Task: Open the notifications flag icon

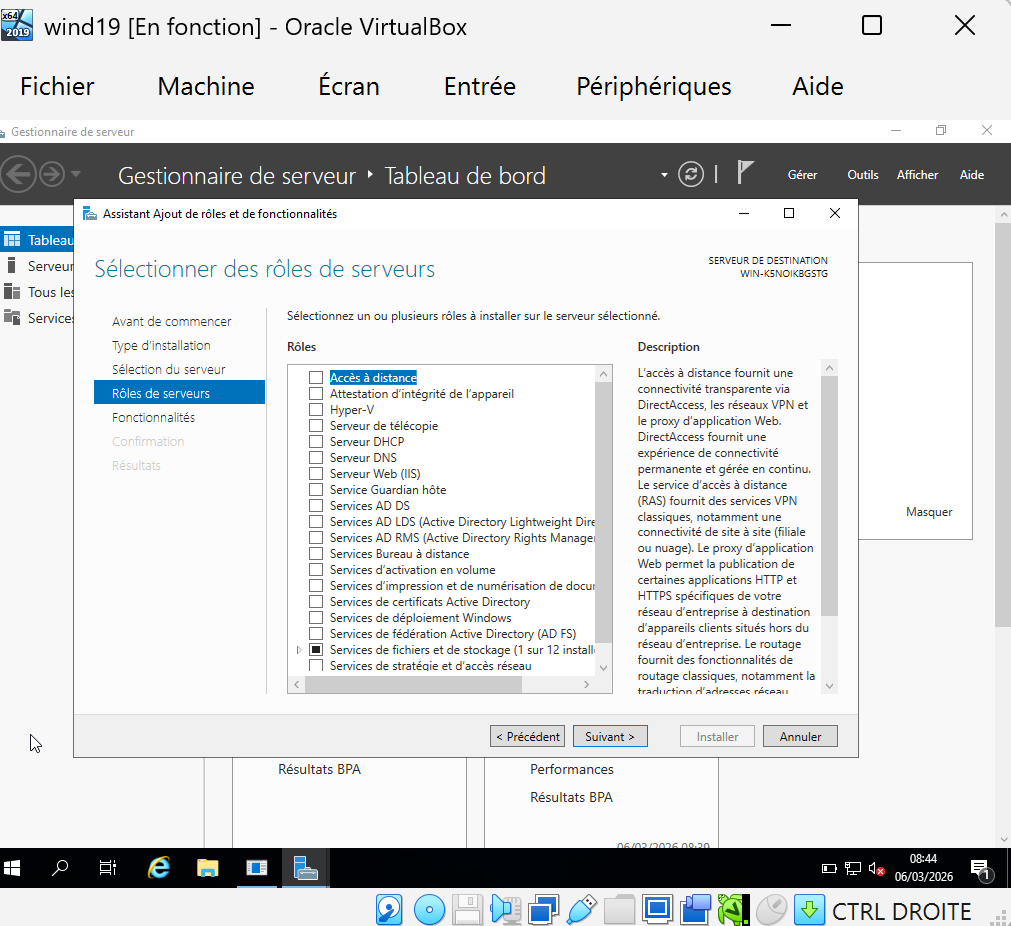Action: (745, 173)
